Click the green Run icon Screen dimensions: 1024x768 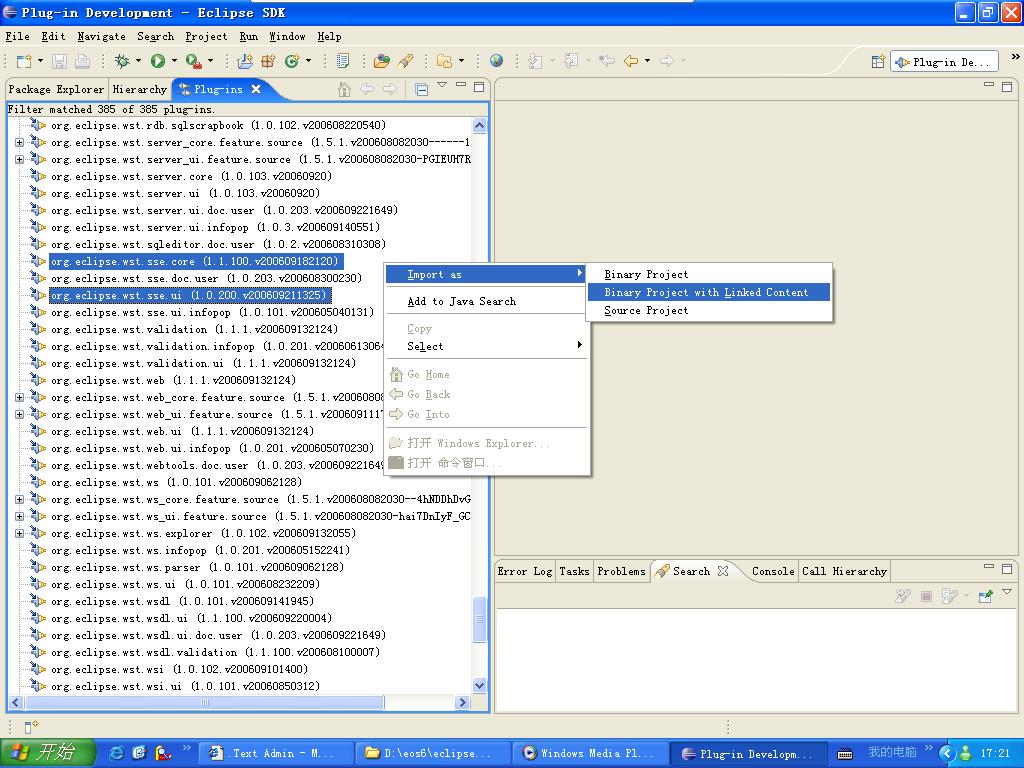point(157,61)
